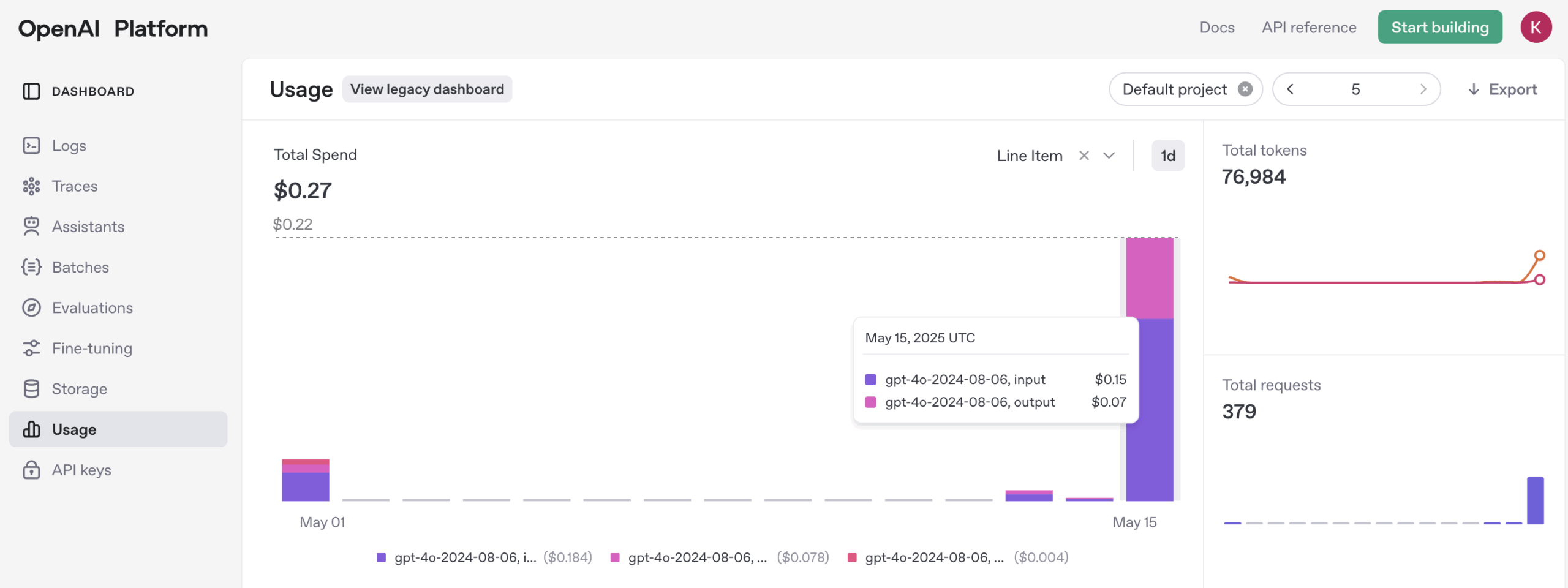Click the $0.22 axis label
This screenshot has height=588, width=1568.
pyautogui.click(x=292, y=224)
